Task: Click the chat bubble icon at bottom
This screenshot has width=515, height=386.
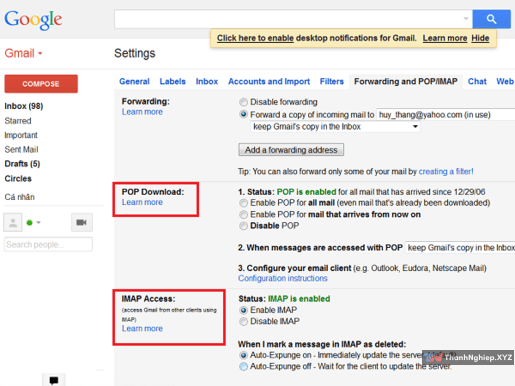Action: (x=54, y=380)
